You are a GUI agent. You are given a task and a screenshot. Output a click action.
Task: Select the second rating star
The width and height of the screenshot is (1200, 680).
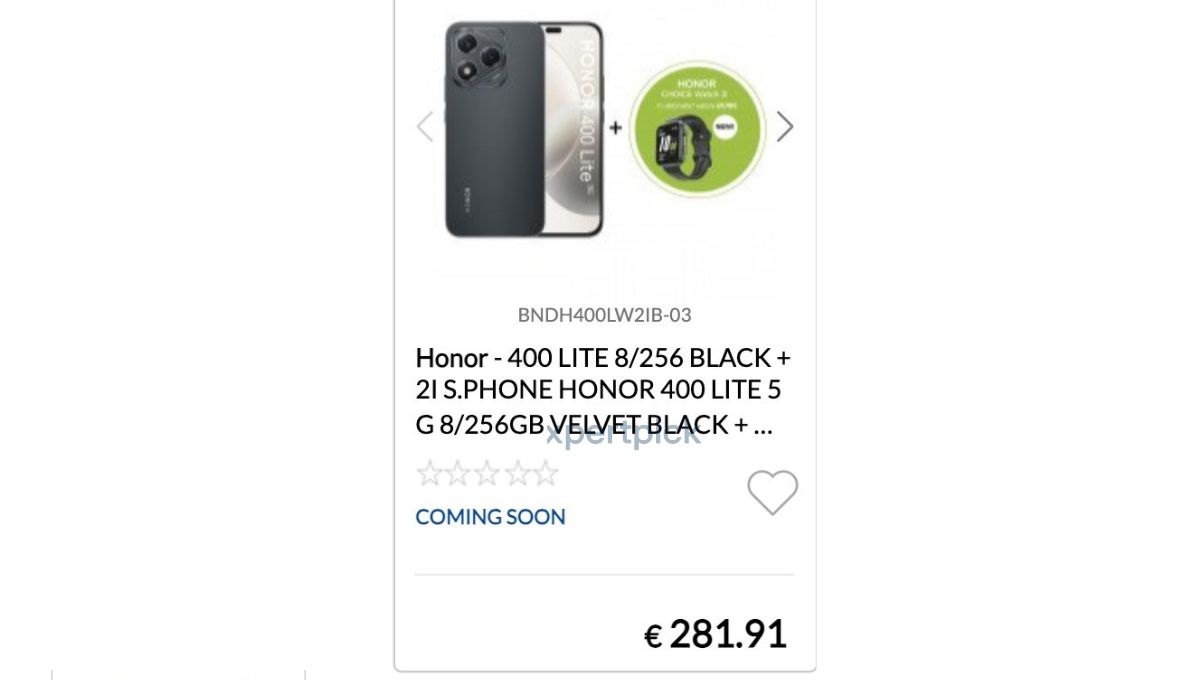pos(458,473)
